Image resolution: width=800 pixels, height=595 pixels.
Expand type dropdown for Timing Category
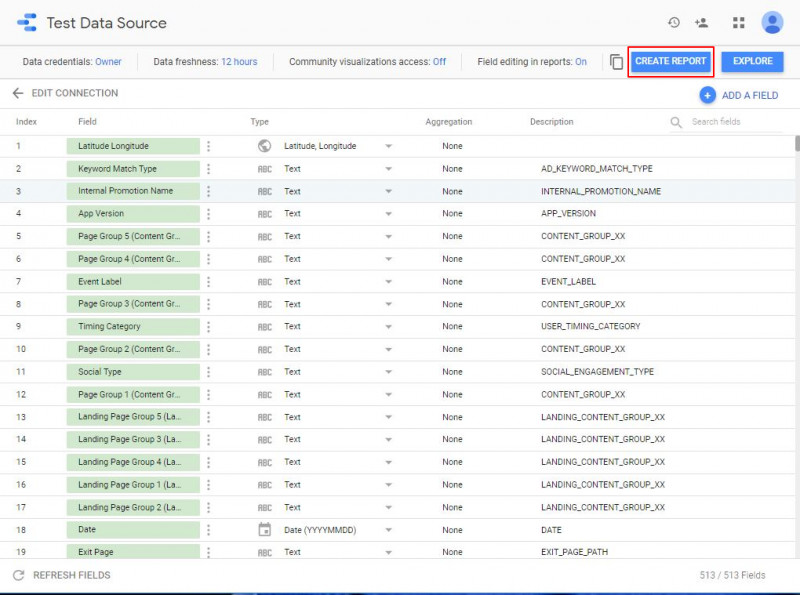pyautogui.click(x=388, y=327)
